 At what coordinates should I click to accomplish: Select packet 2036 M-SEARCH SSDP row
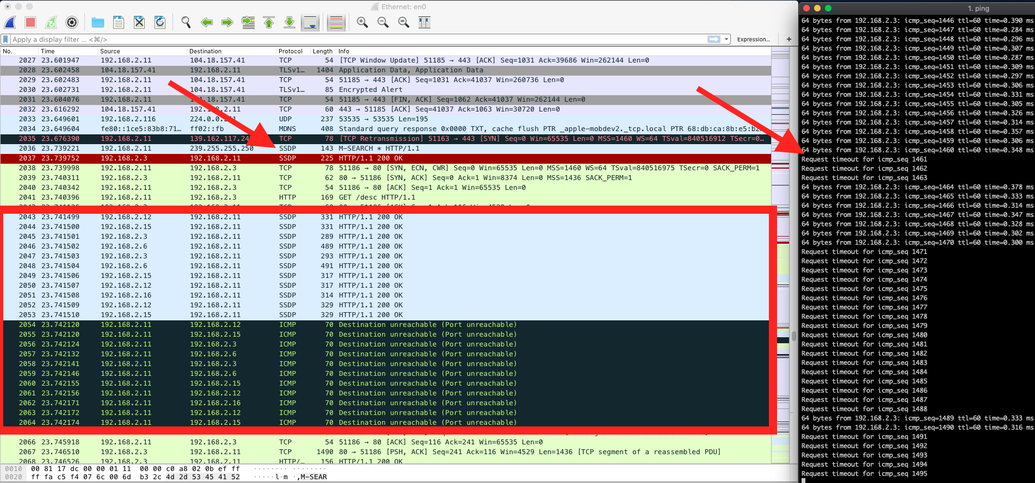click(x=385, y=148)
